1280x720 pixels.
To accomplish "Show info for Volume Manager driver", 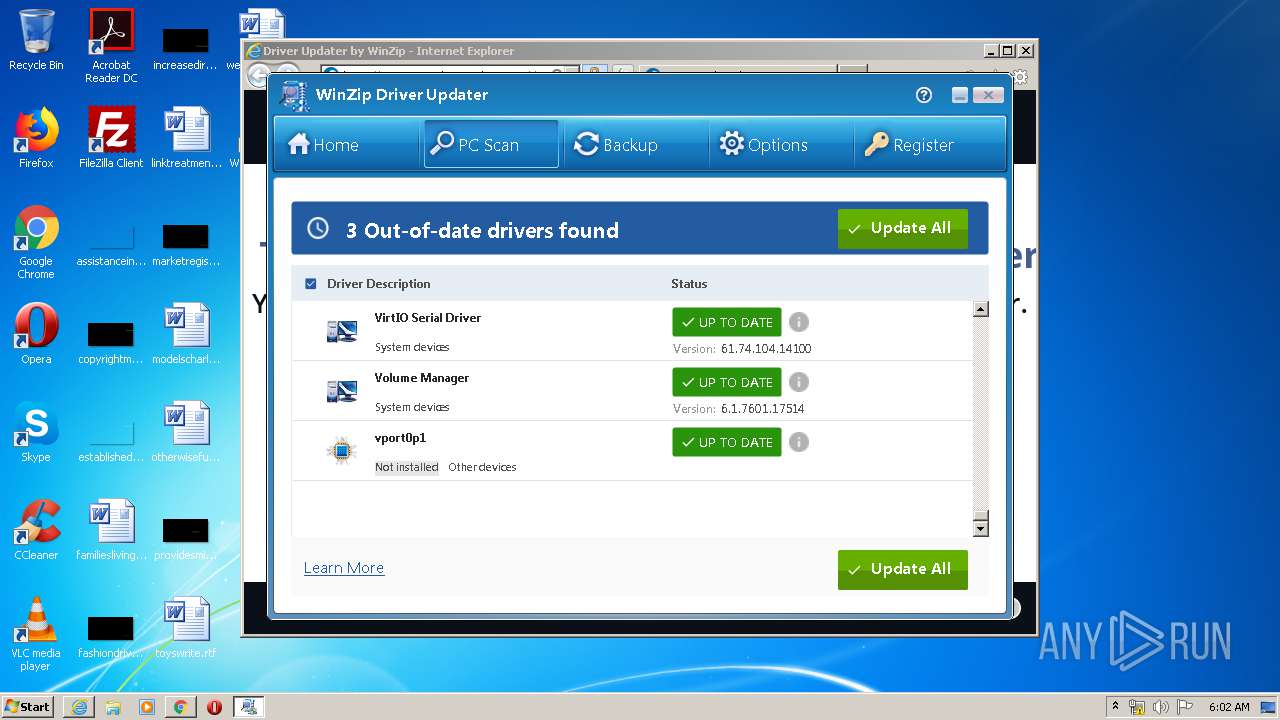I will (x=799, y=382).
